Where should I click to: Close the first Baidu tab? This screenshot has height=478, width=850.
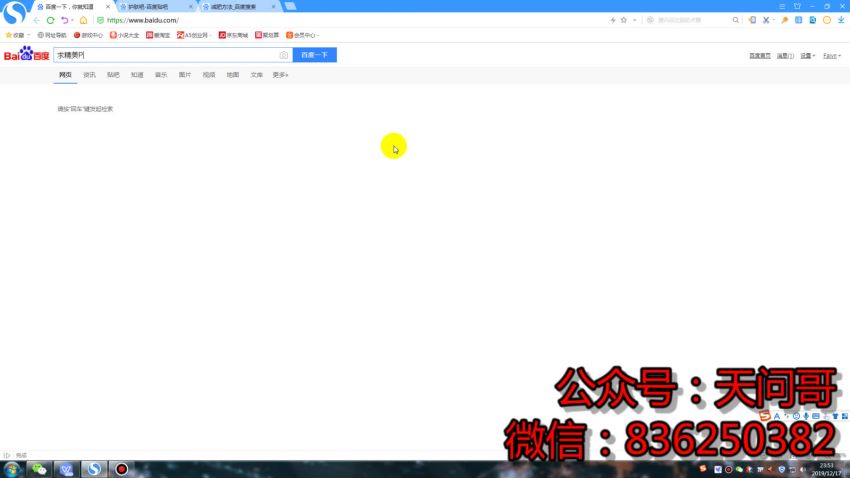tap(107, 7)
